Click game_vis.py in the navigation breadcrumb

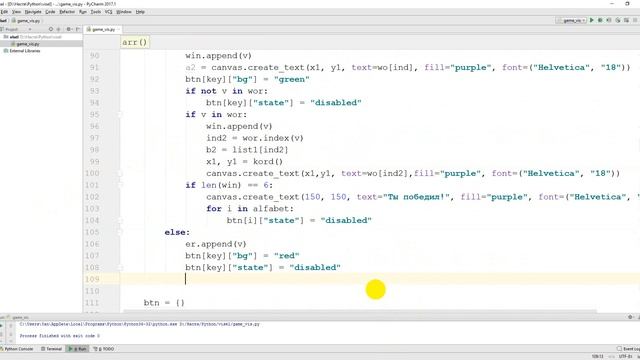pos(26,20)
